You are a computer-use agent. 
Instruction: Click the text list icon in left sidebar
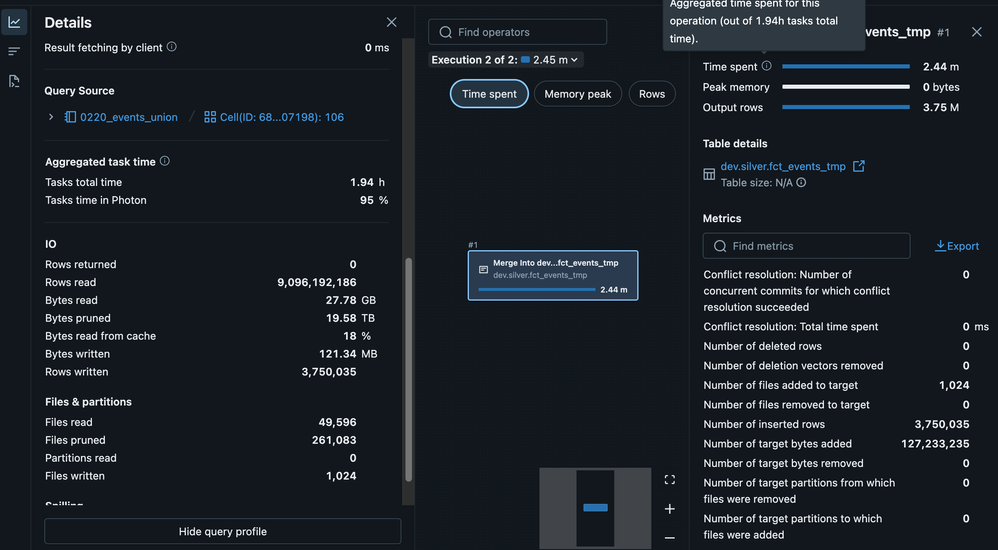[x=14, y=51]
